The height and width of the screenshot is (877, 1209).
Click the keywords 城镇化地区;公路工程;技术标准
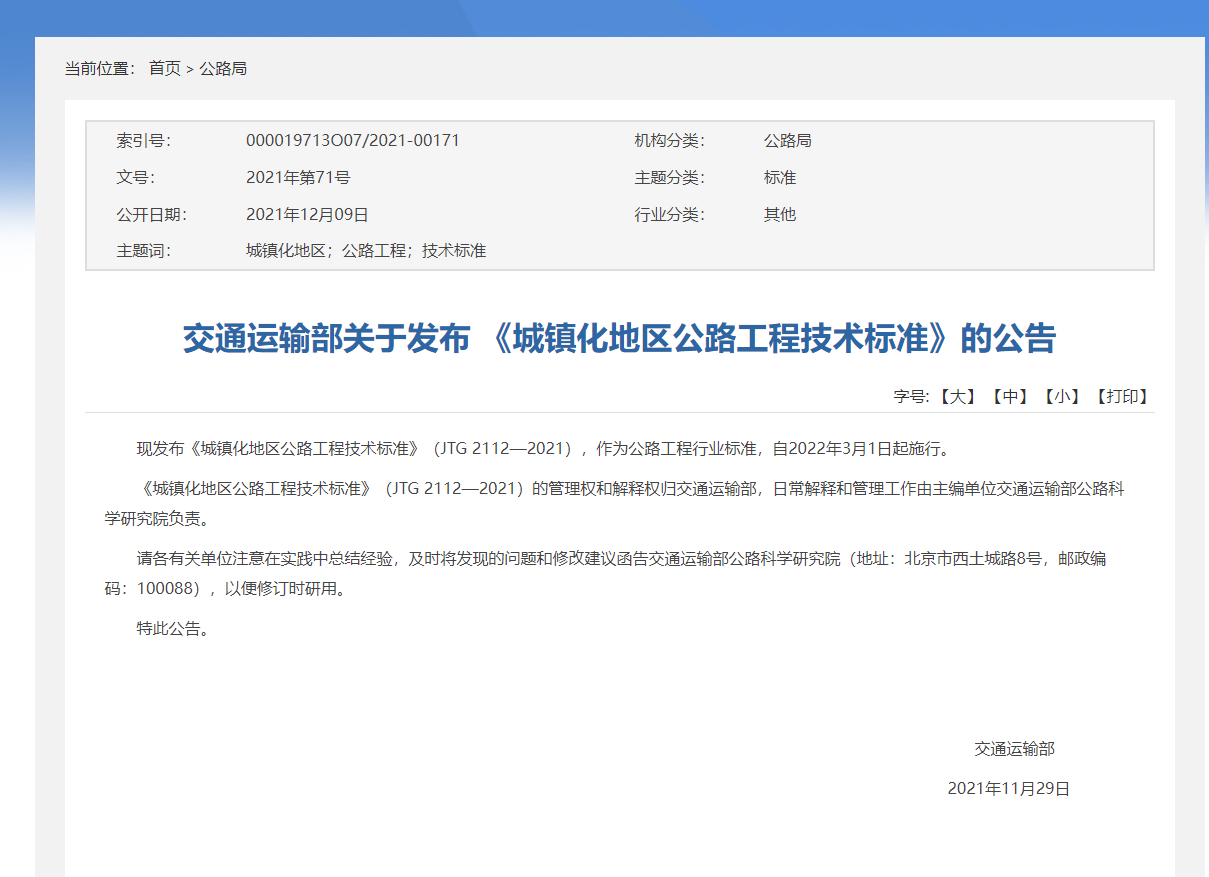[365, 251]
